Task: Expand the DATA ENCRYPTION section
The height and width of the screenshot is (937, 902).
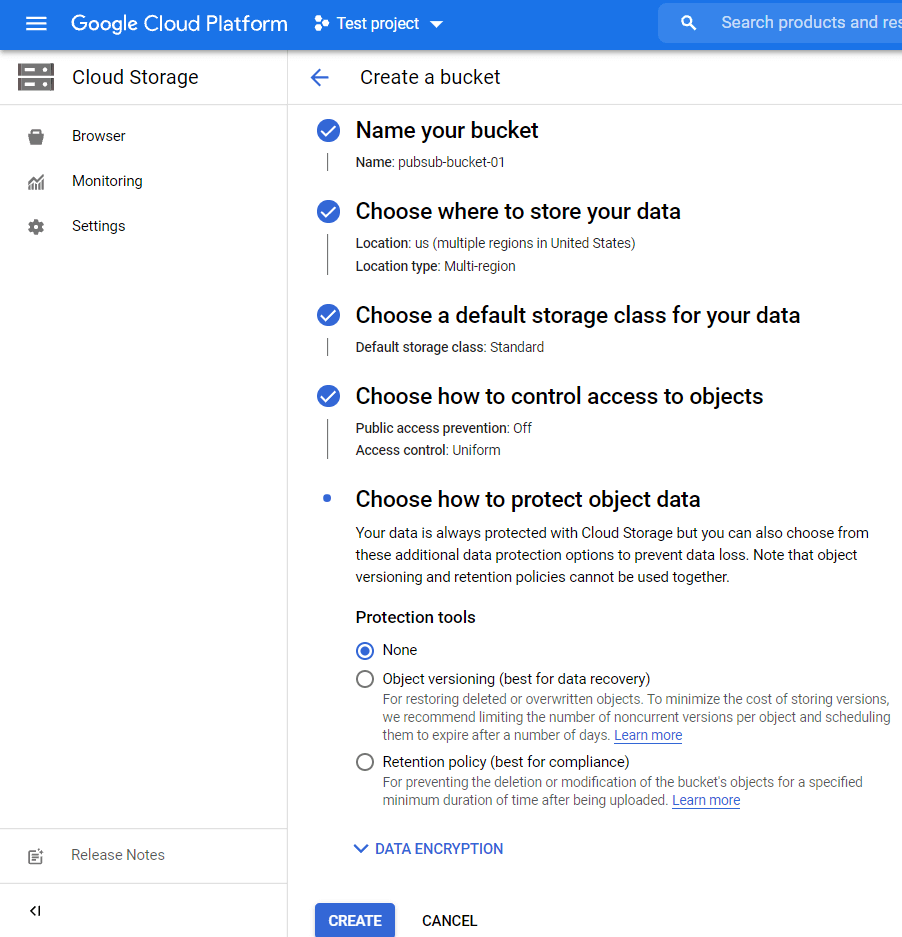Action: point(428,848)
